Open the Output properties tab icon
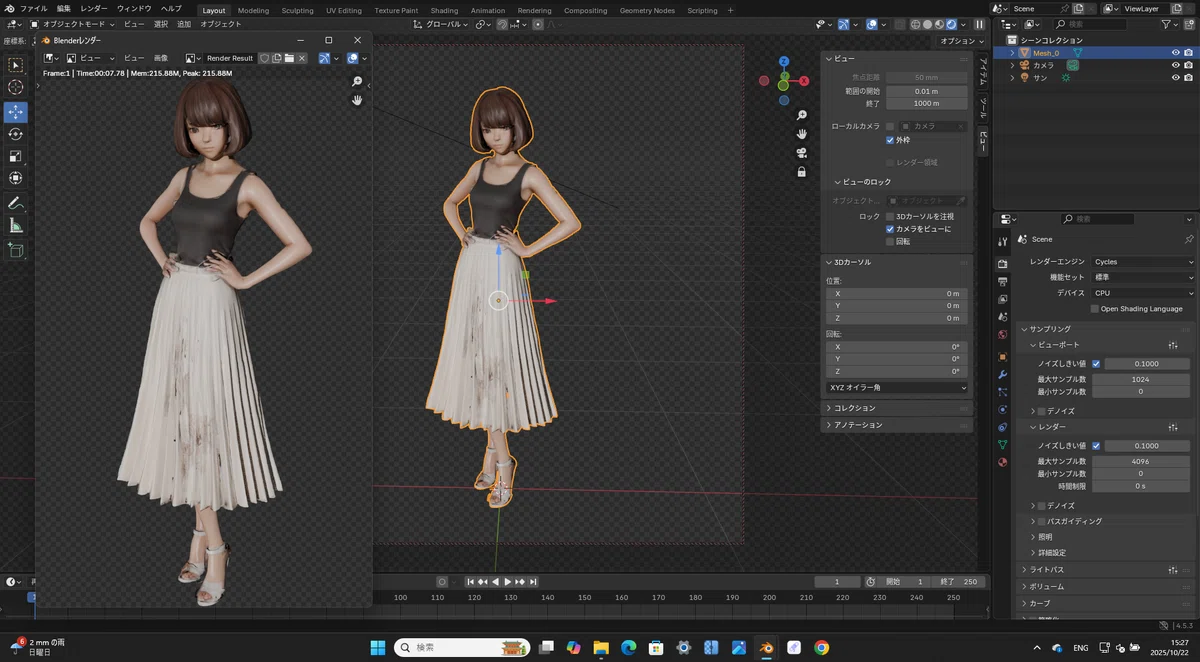1200x662 pixels. [x=1003, y=282]
